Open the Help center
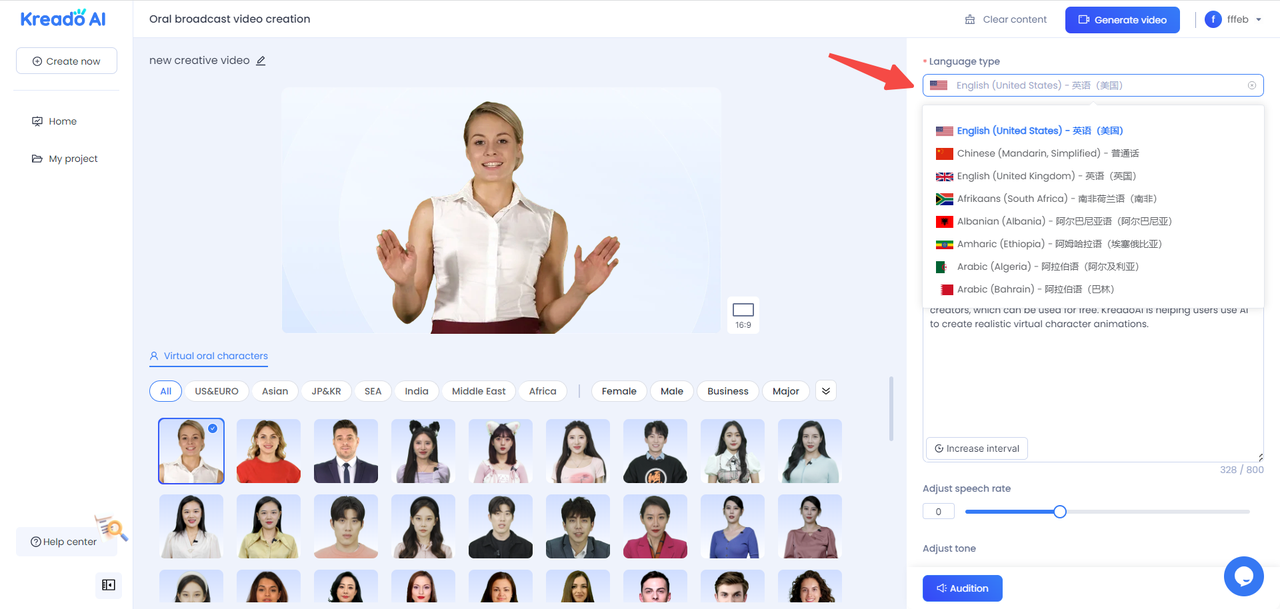 coord(64,542)
